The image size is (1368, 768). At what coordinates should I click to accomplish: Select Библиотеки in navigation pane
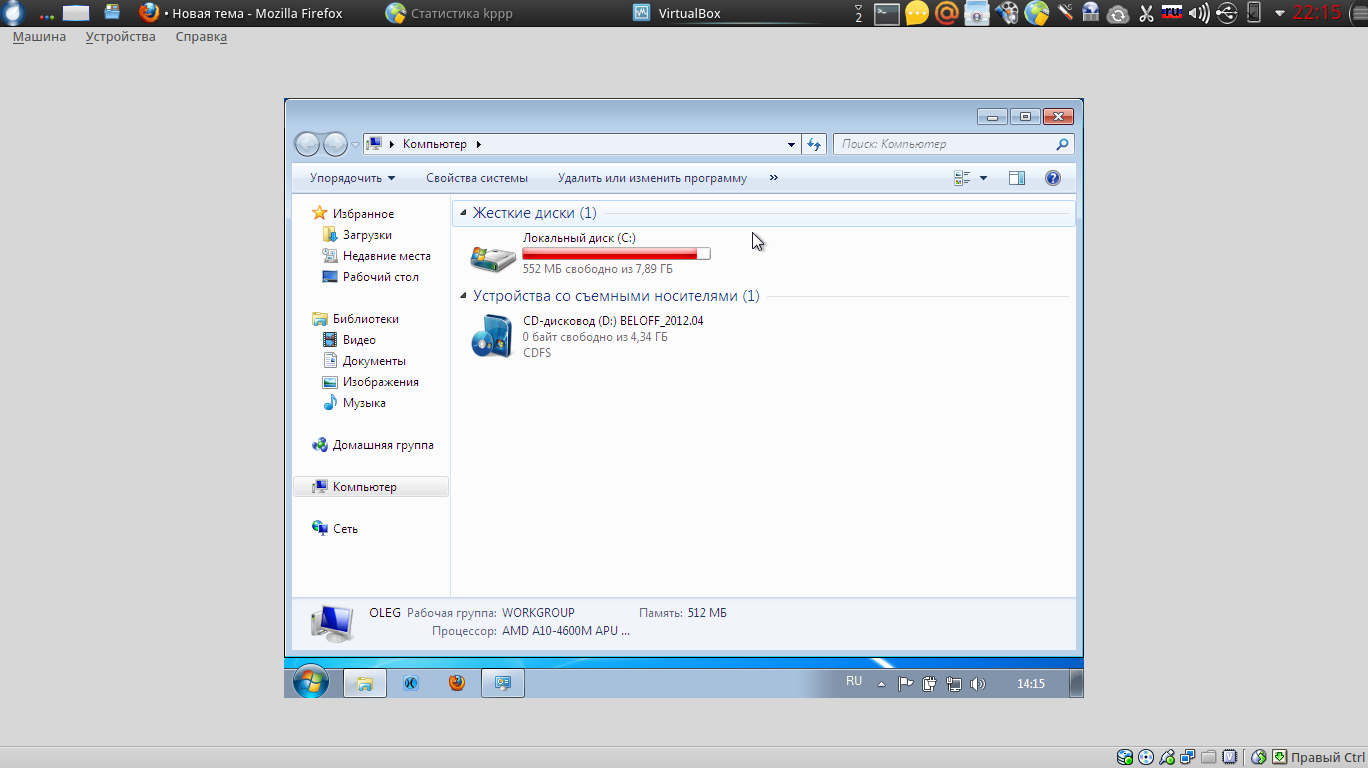pyautogui.click(x=365, y=318)
